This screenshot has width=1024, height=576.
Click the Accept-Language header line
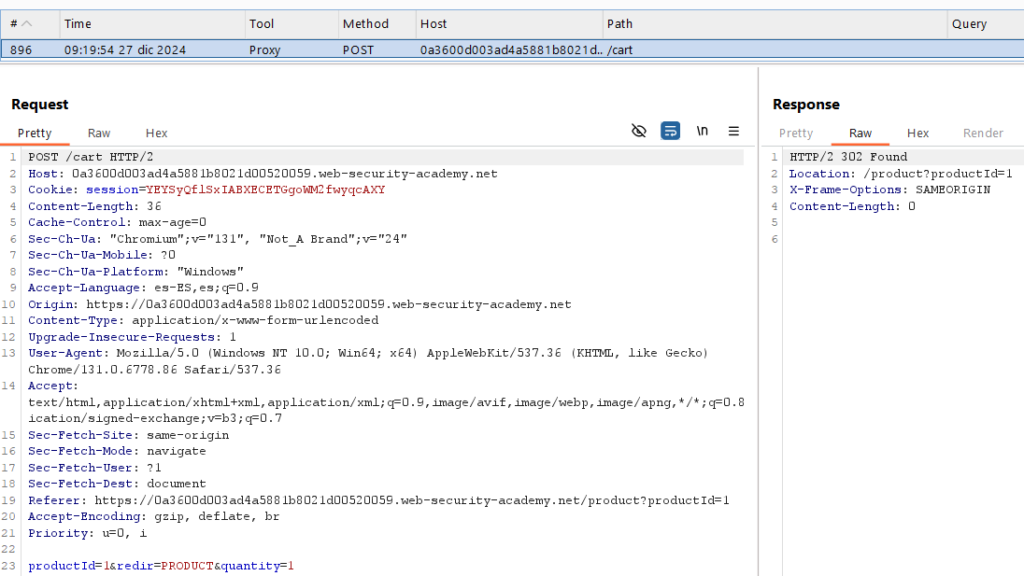(143, 287)
